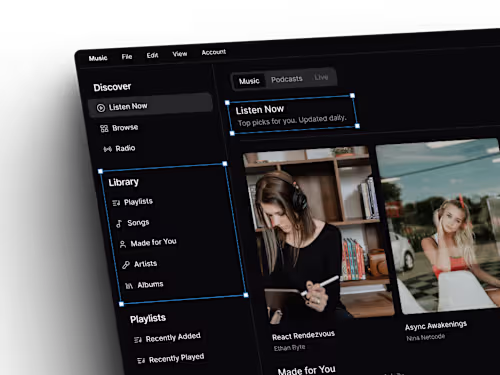The width and height of the screenshot is (500, 375).
Task: Click the Radio broadcast icon
Action: click(x=107, y=149)
